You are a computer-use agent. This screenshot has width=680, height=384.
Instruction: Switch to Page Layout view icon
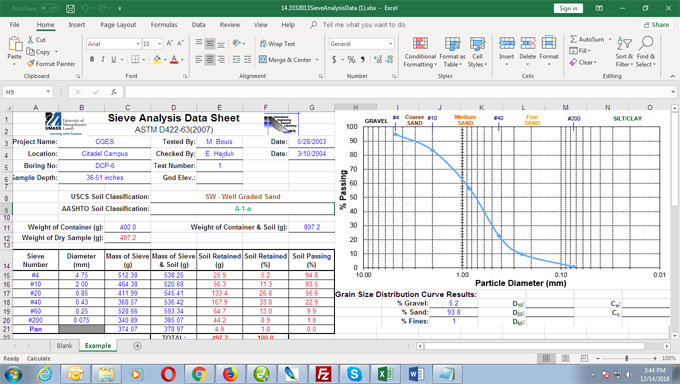(x=566, y=358)
